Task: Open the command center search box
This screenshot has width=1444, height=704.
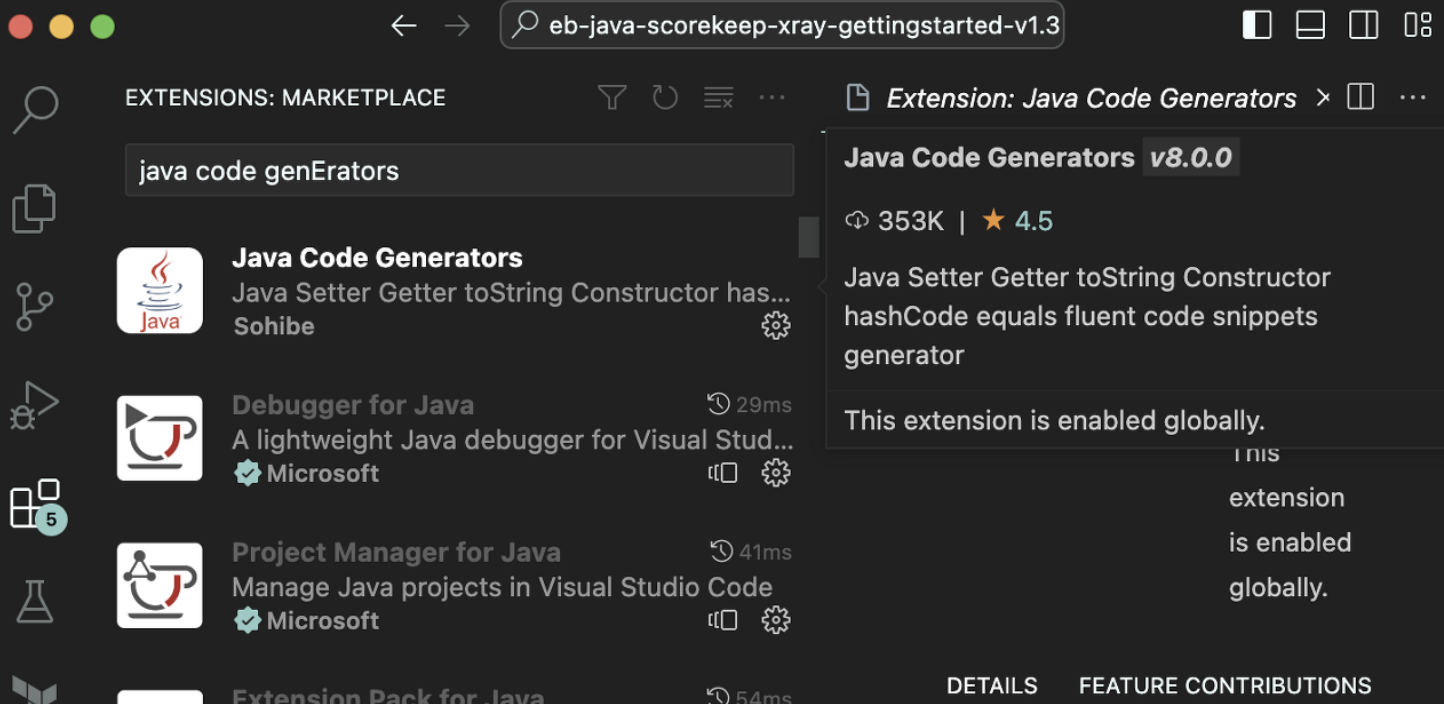Action: [782, 25]
